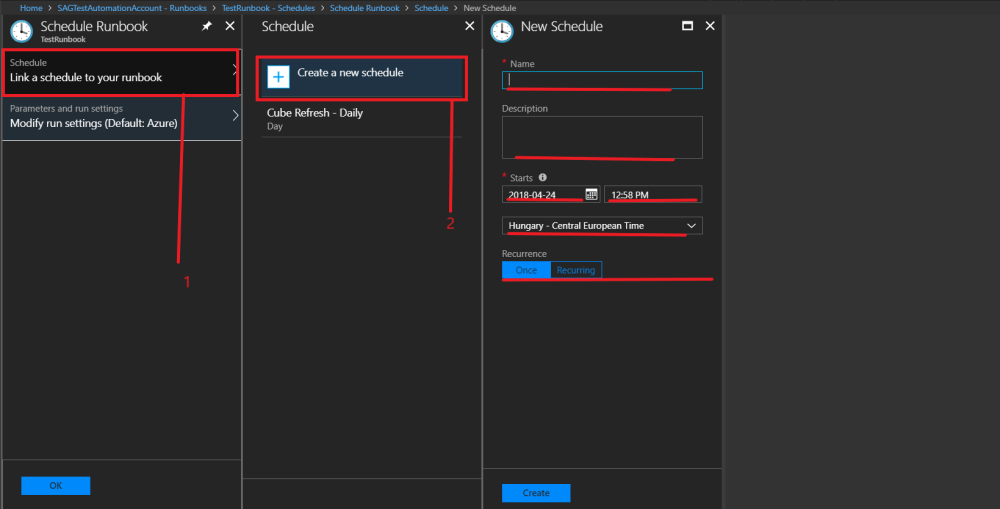Show the Starts info tooltip icon
The width and height of the screenshot is (1000, 509).
543,177
